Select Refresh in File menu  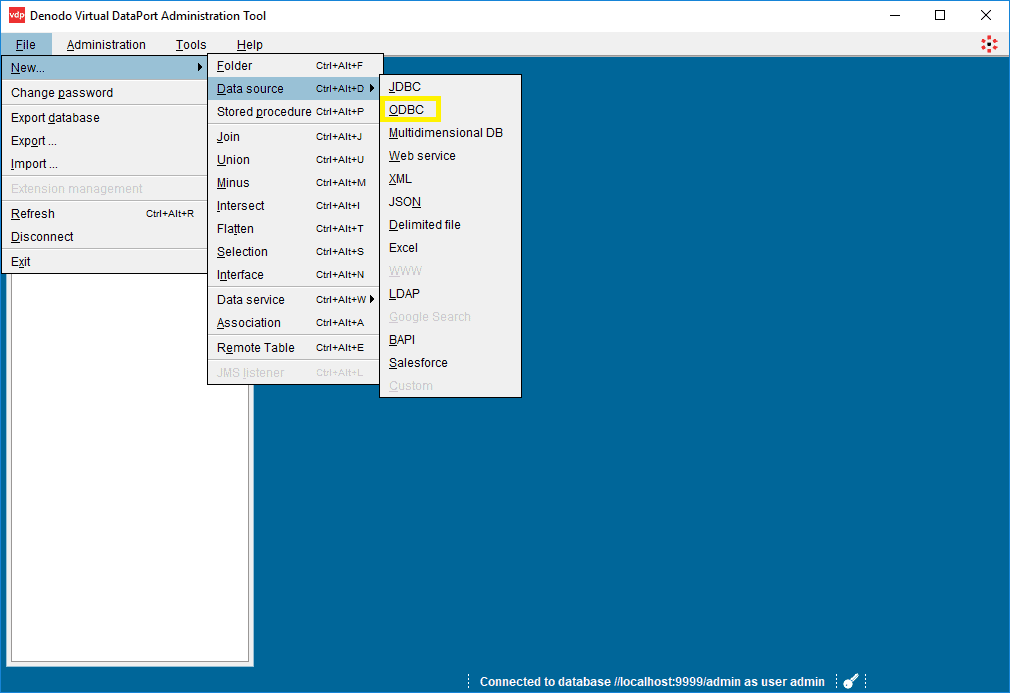(104, 214)
